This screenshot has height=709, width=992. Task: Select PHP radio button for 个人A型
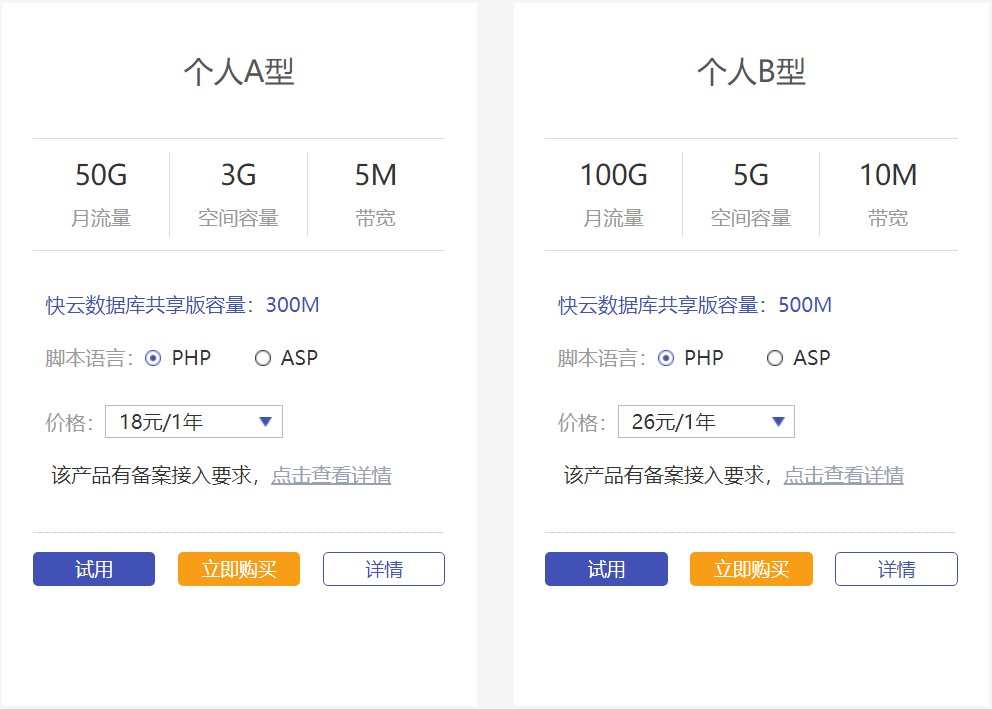click(153, 358)
